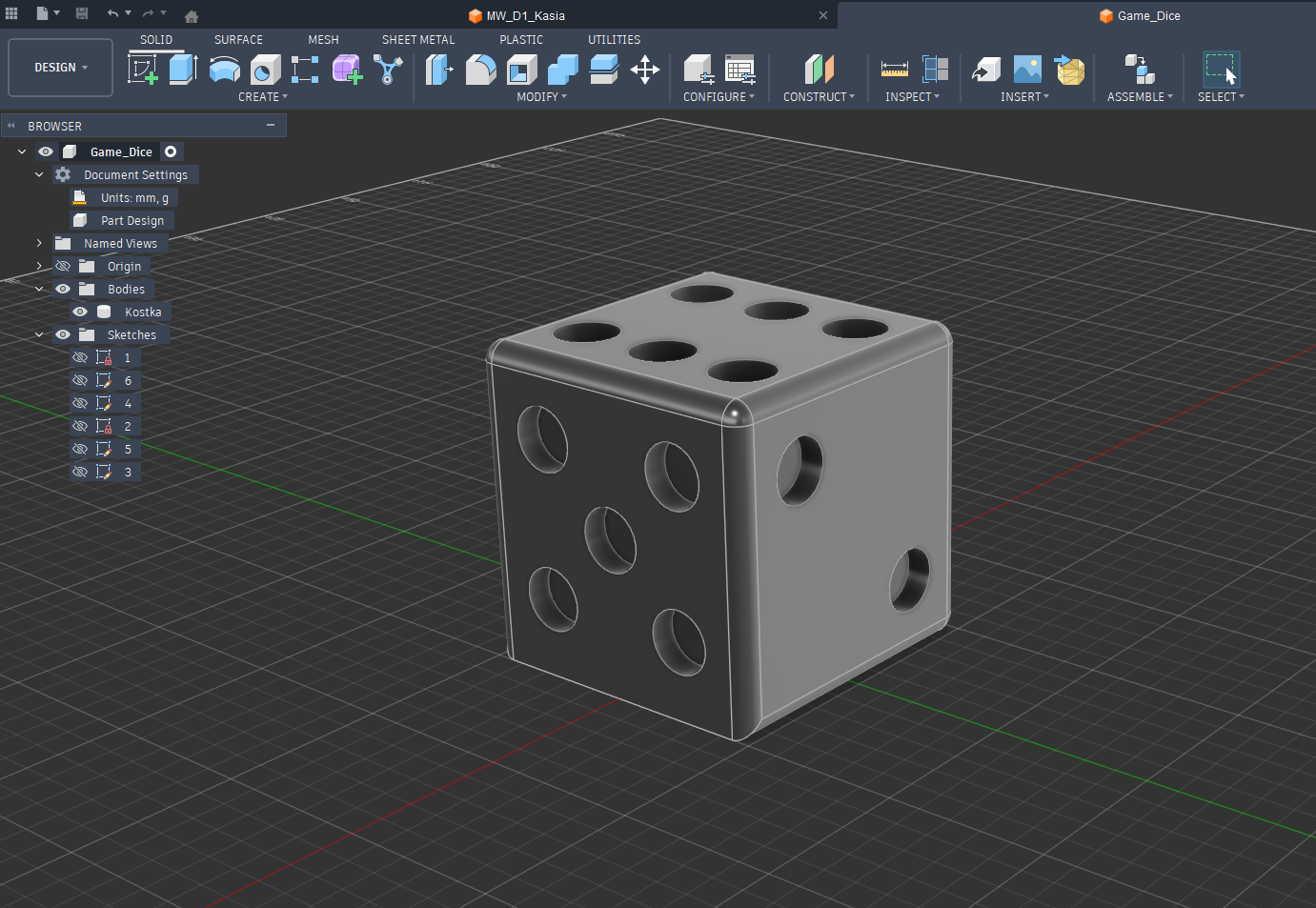Click the Measure ruler icon
Image resolution: width=1316 pixels, height=908 pixels.
click(894, 70)
